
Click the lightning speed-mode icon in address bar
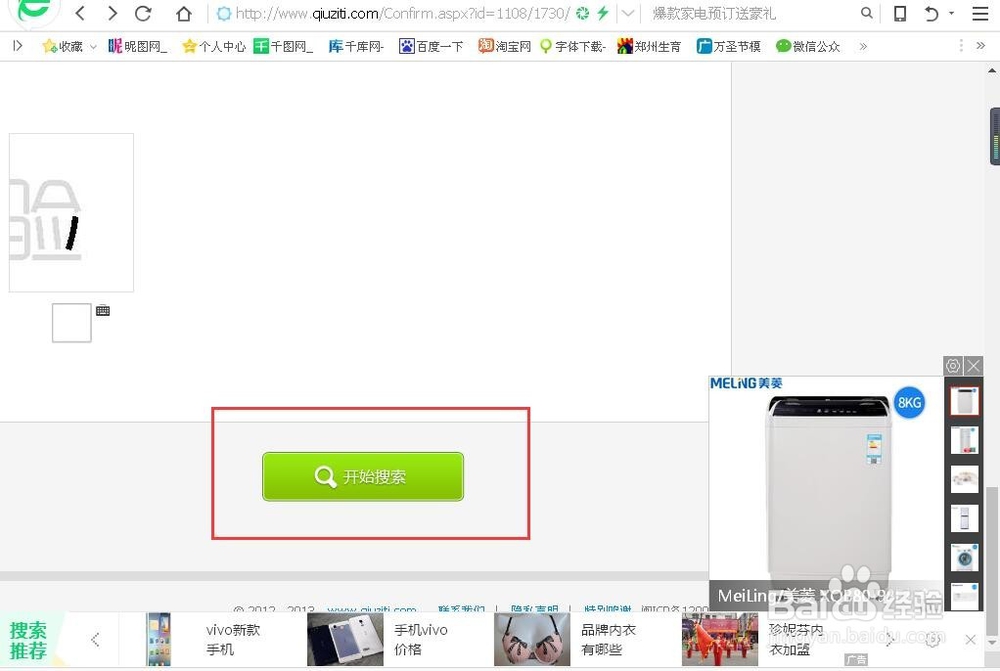coord(604,14)
